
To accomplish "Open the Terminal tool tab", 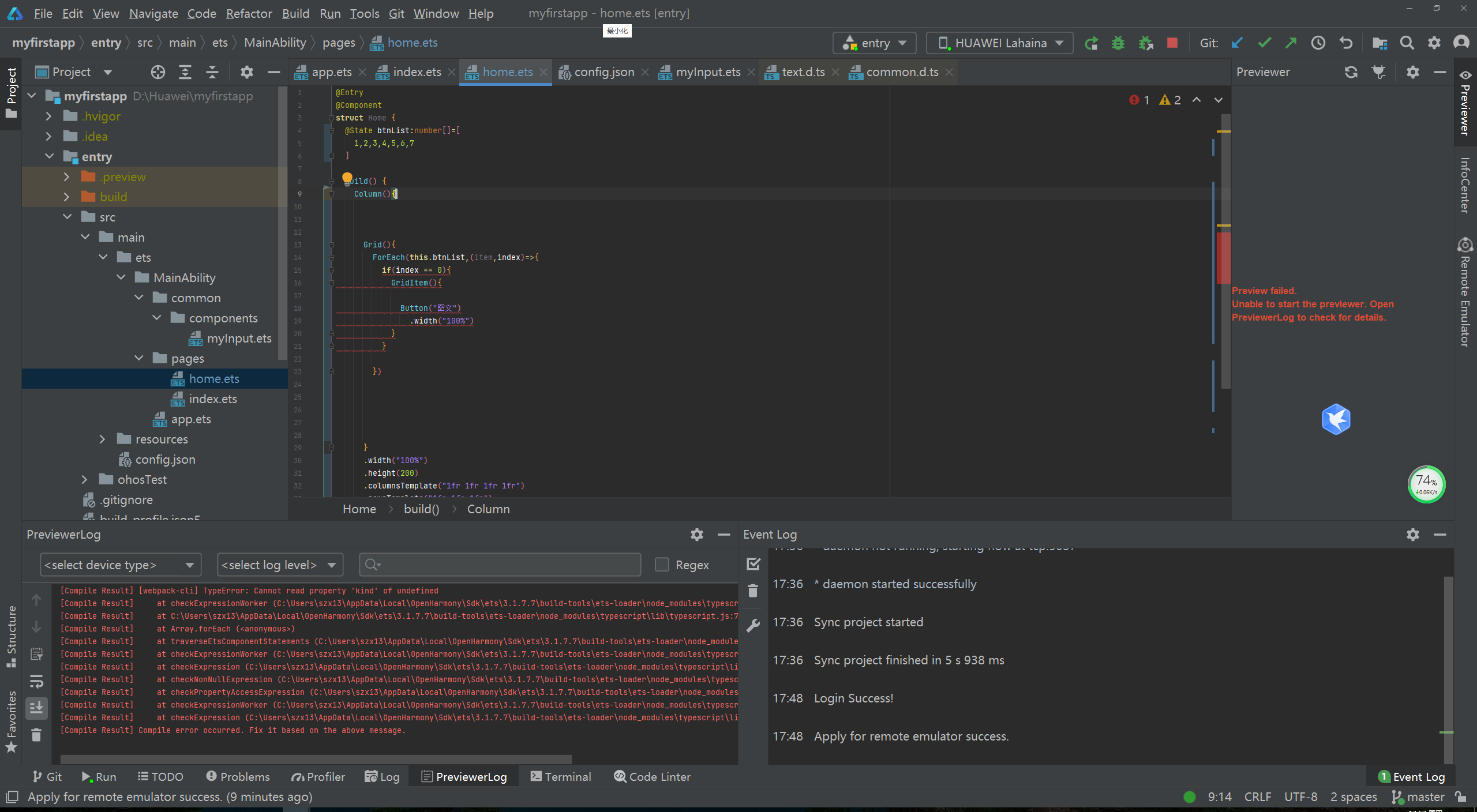I will [561, 777].
